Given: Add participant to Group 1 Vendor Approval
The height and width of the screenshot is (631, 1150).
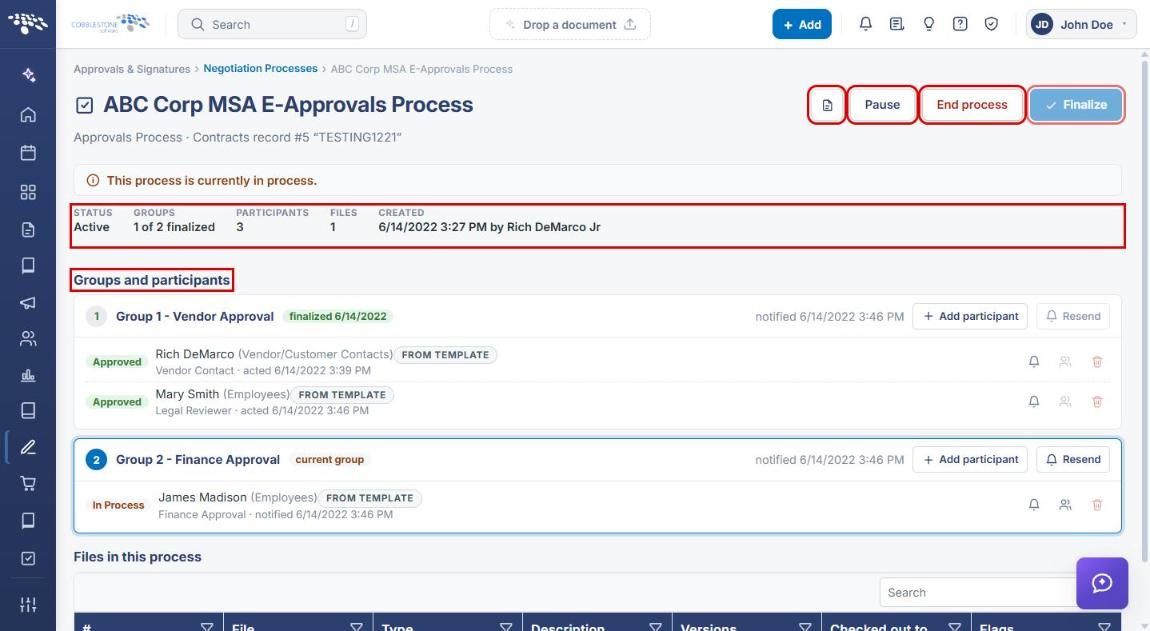Looking at the screenshot, I should click(970, 316).
